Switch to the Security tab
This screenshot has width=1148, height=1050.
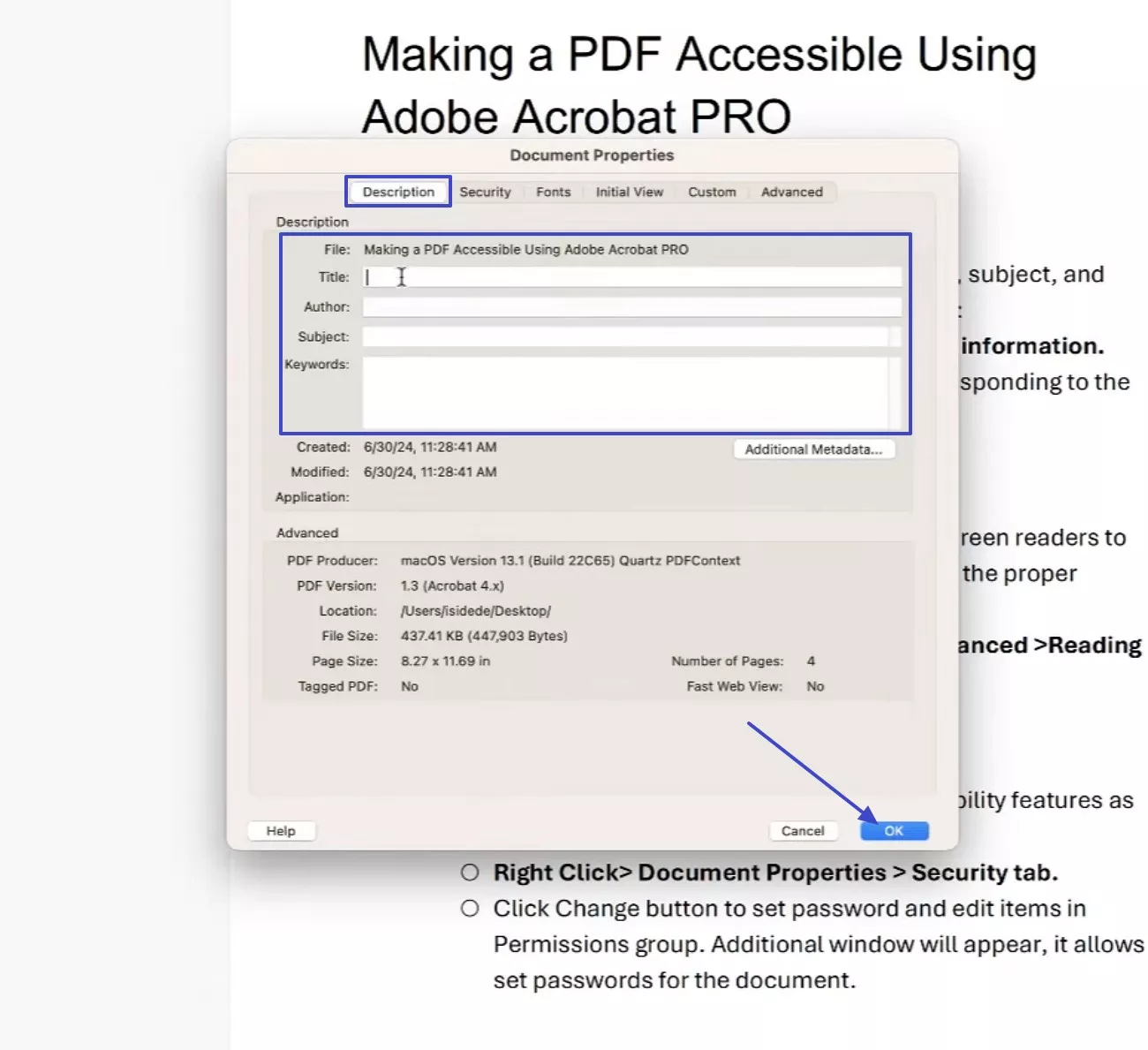point(486,192)
